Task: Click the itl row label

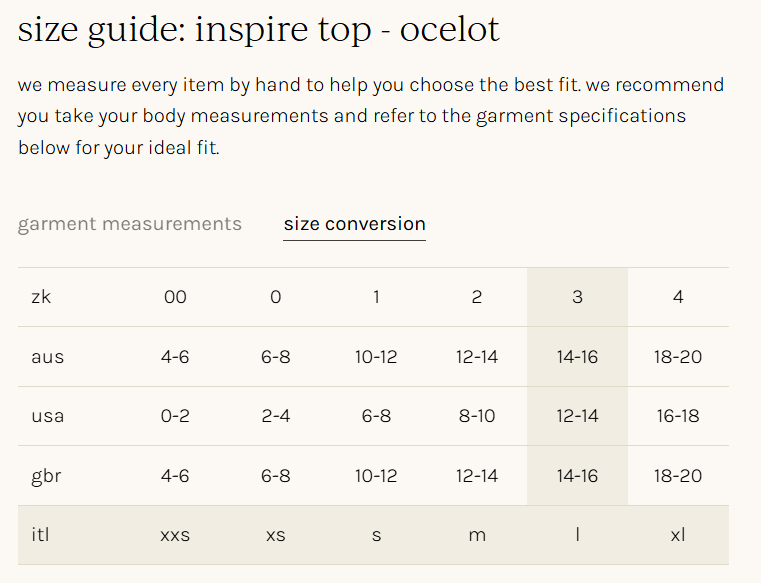Action: click(41, 535)
